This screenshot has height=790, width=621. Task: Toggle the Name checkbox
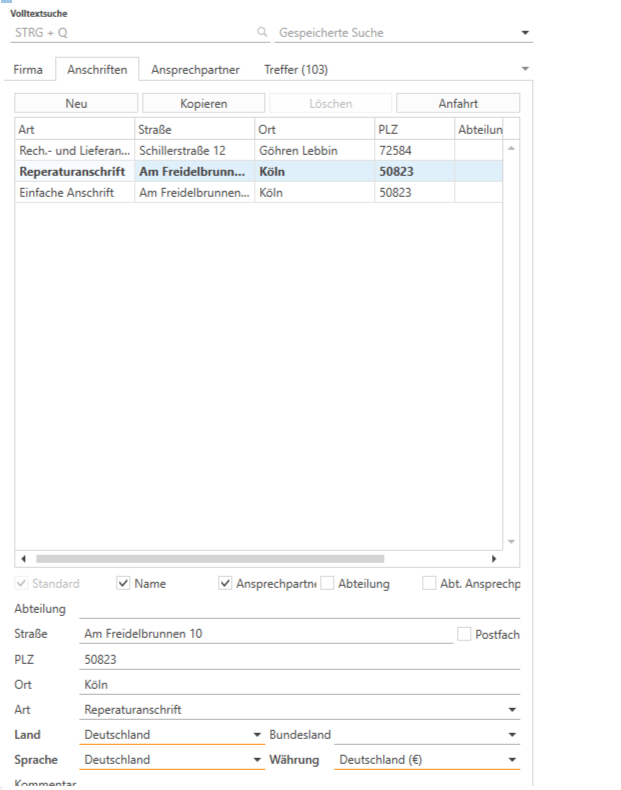124,584
